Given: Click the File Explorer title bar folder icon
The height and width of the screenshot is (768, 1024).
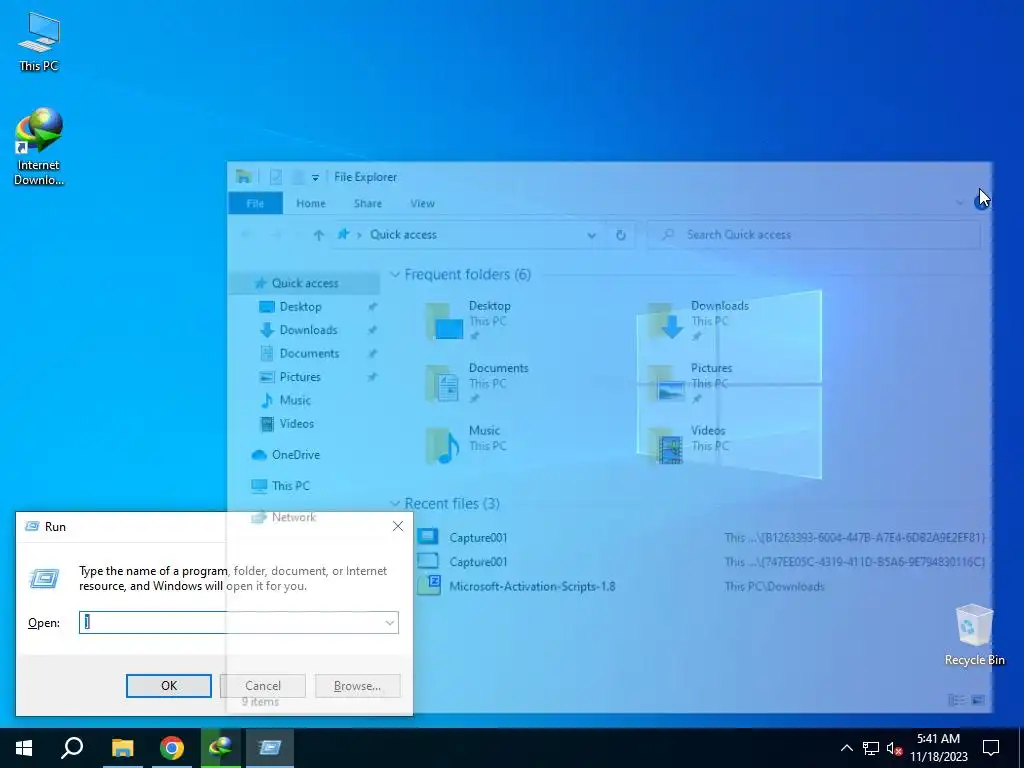Looking at the screenshot, I should pyautogui.click(x=244, y=176).
